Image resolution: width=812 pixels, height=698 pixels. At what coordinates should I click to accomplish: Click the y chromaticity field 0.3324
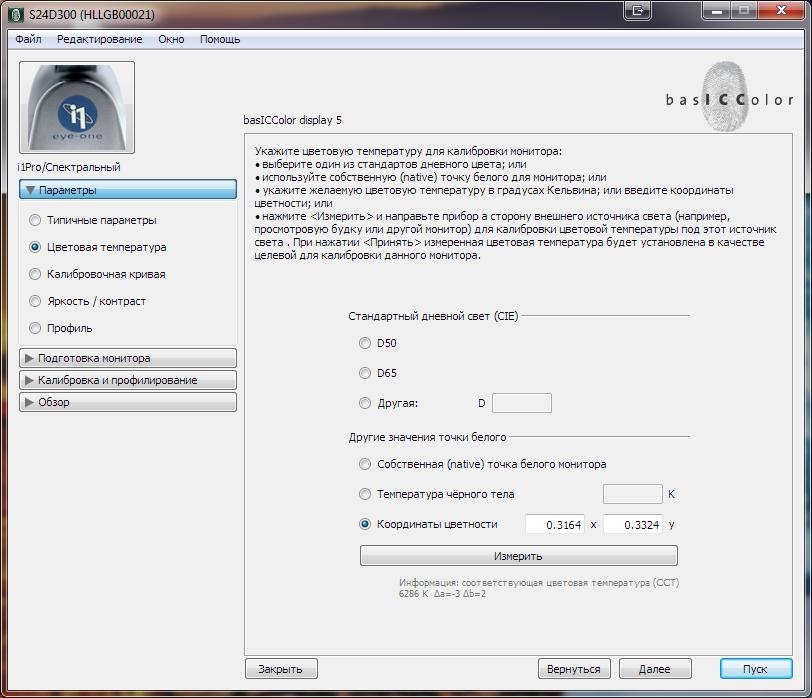click(x=633, y=524)
